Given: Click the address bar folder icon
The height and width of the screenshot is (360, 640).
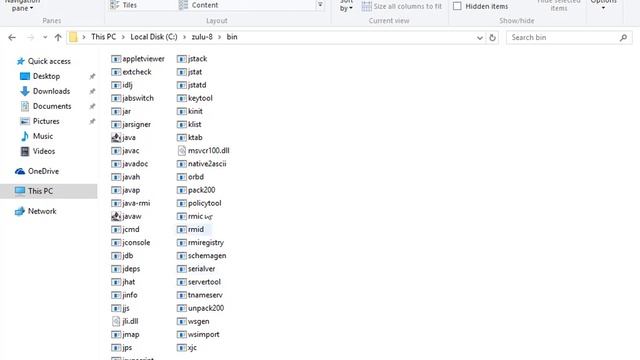Looking at the screenshot, I should [x=73, y=37].
